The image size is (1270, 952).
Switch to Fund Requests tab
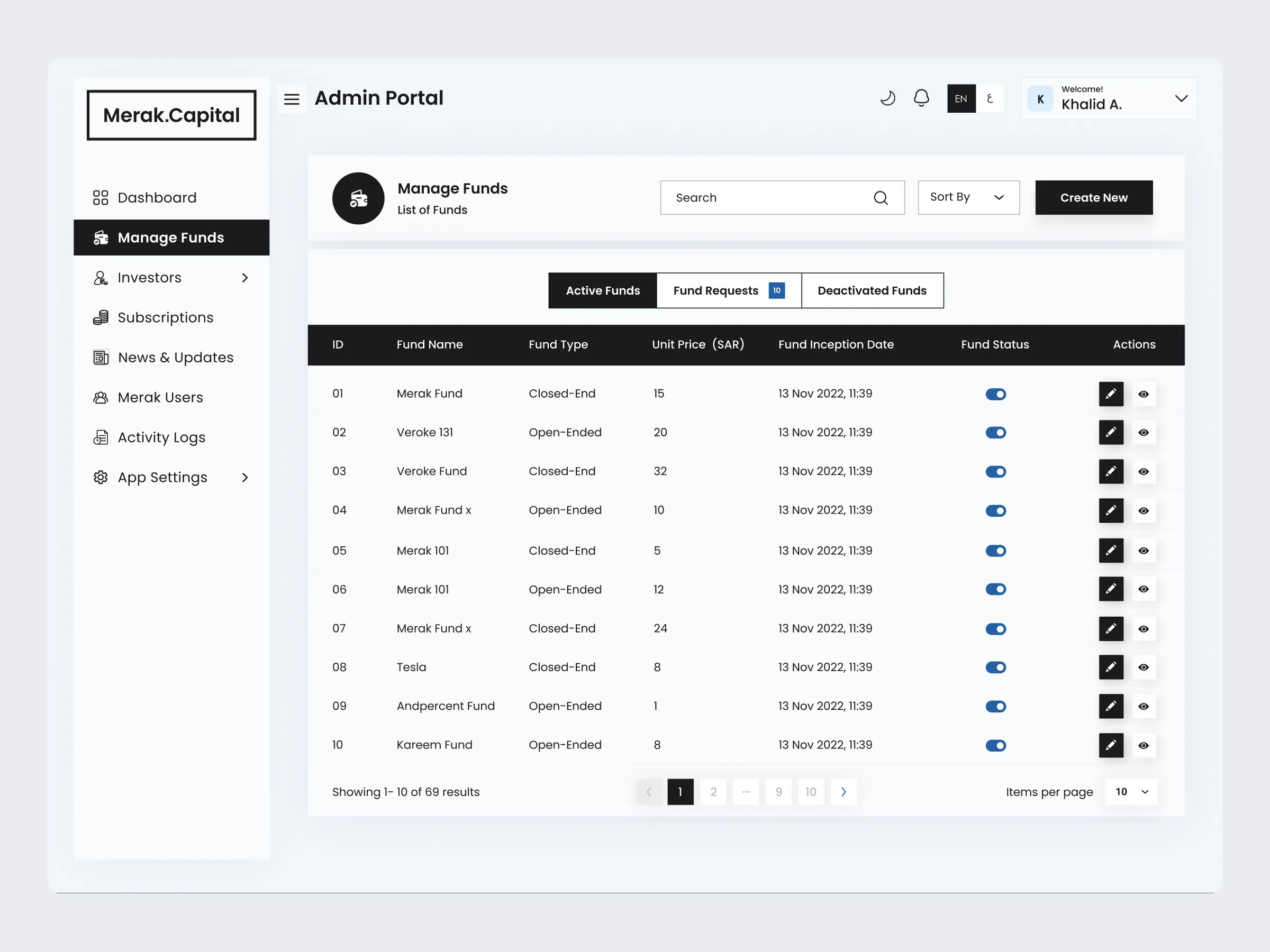(x=729, y=290)
